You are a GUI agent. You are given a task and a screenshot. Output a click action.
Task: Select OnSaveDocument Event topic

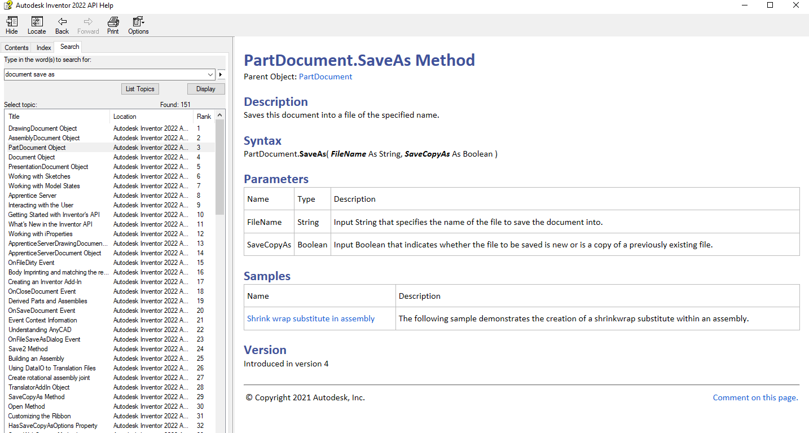(41, 310)
